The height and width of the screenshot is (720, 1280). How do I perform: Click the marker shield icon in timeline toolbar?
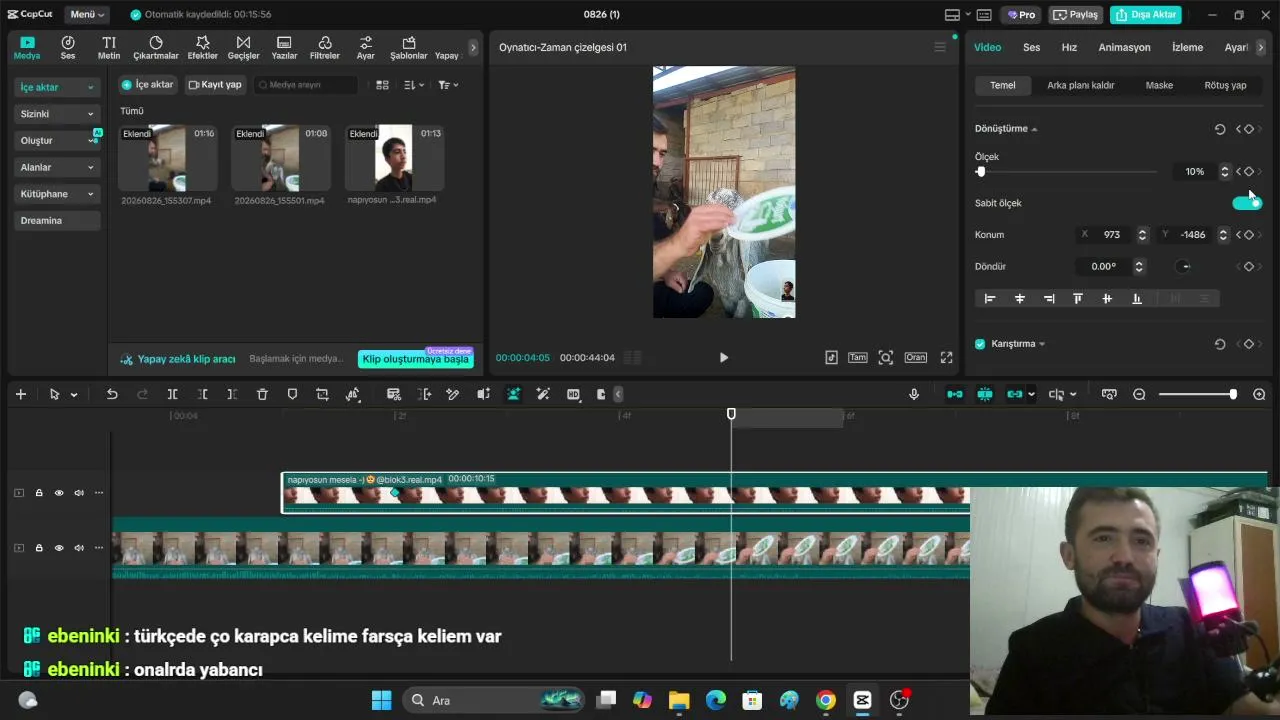[x=292, y=394]
